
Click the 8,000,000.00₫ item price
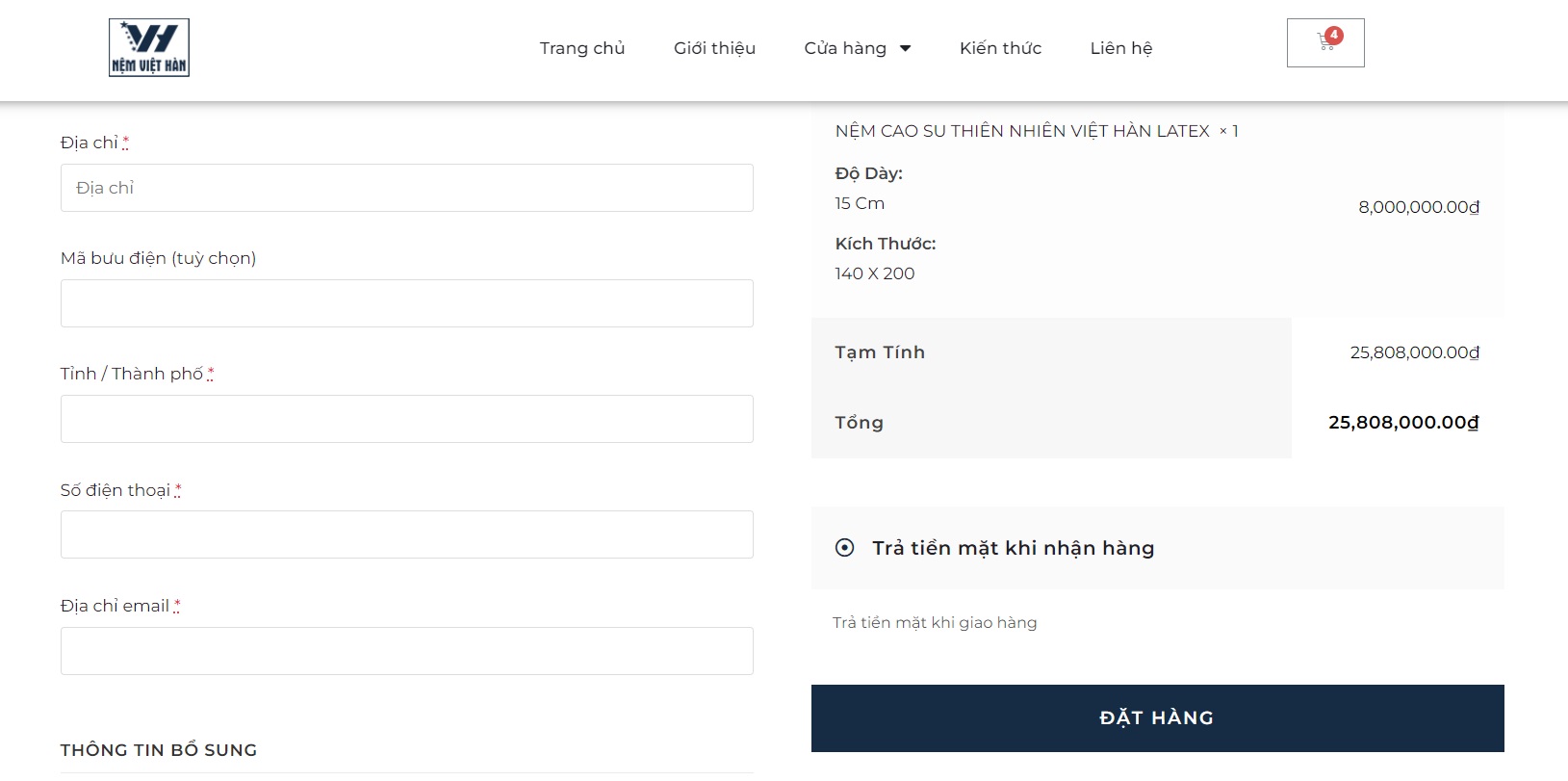pyautogui.click(x=1419, y=207)
